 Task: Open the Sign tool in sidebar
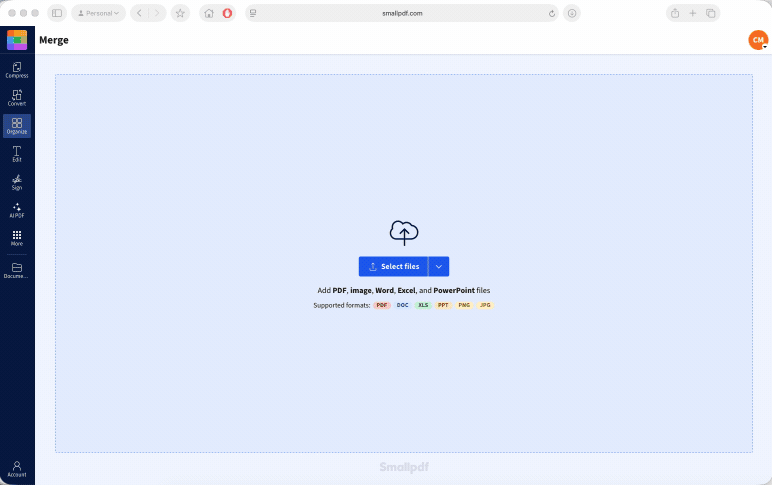(17, 182)
